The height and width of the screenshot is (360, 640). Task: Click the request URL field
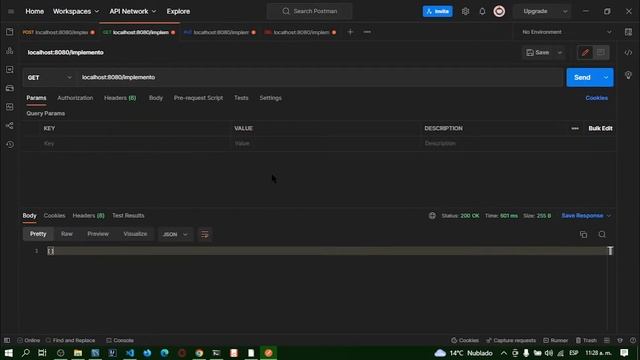tap(320, 77)
